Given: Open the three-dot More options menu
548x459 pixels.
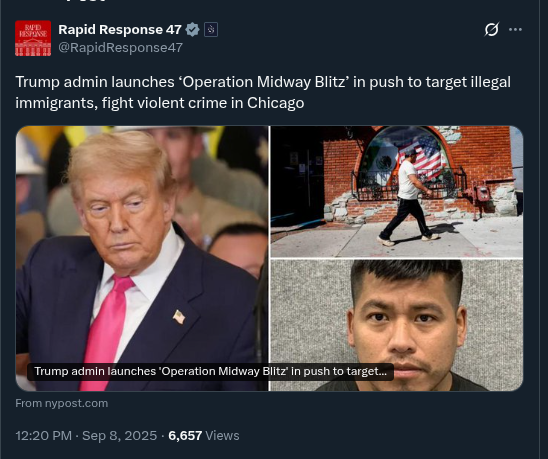Looking at the screenshot, I should (515, 29).
